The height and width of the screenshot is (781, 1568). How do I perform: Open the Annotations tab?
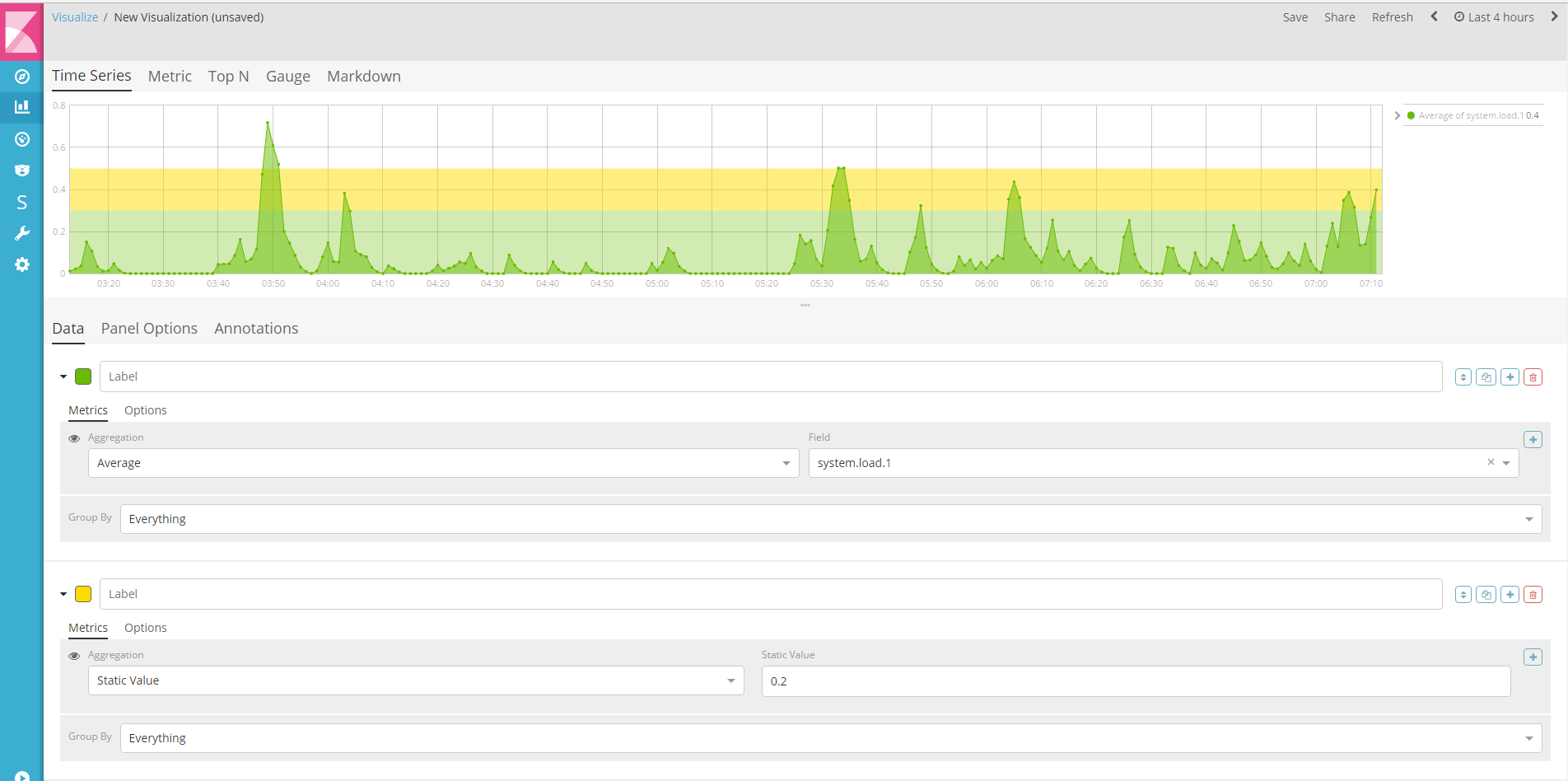256,328
